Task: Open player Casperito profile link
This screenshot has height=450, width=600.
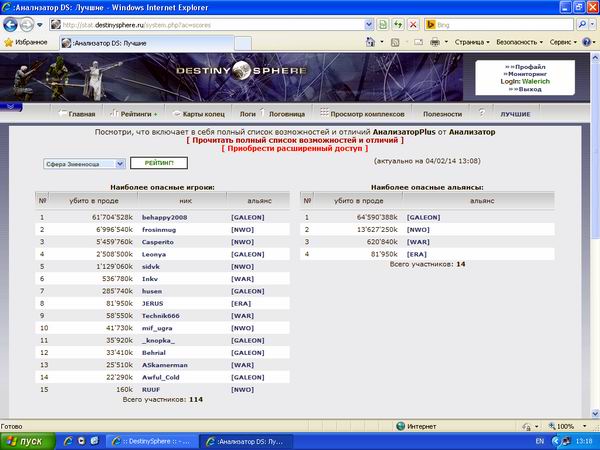Action: 158,242
